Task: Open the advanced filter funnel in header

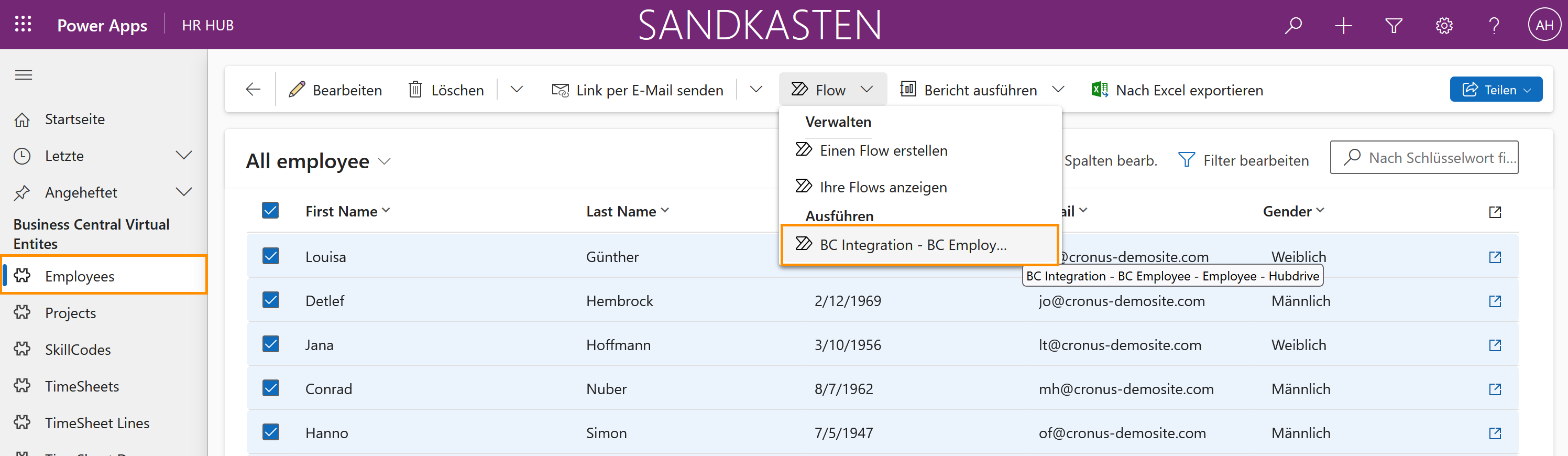Action: point(1394,25)
